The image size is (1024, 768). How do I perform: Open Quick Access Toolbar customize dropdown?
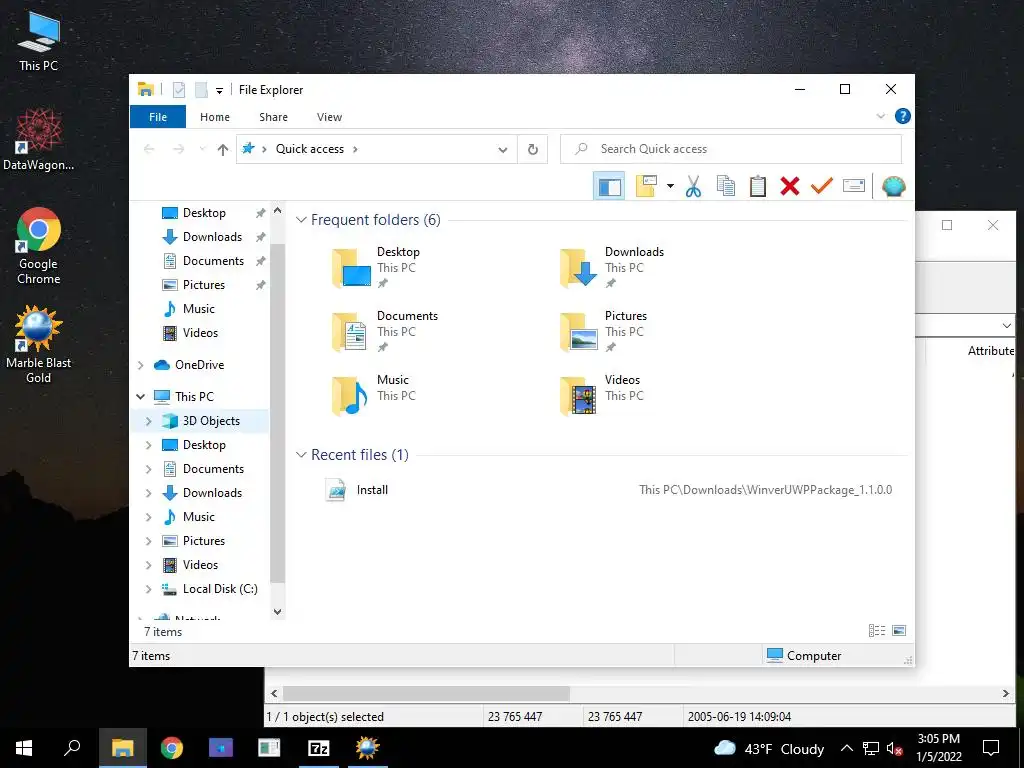point(219,91)
